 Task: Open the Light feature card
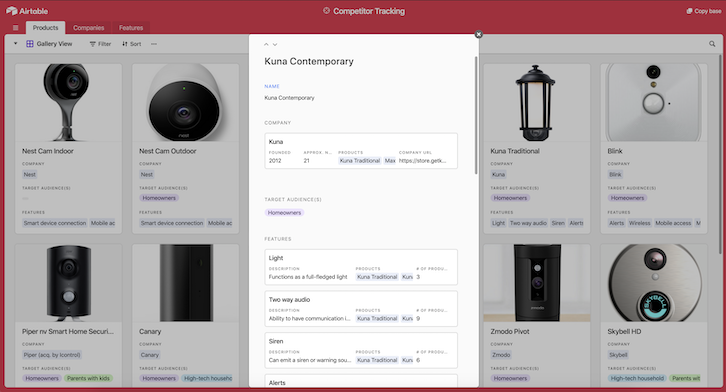point(361,267)
